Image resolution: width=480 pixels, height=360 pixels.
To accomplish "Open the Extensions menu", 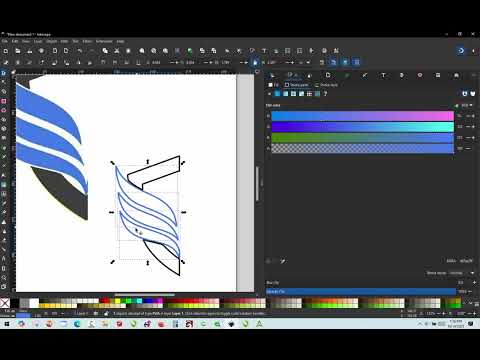I will pyautogui.click(x=104, y=41).
